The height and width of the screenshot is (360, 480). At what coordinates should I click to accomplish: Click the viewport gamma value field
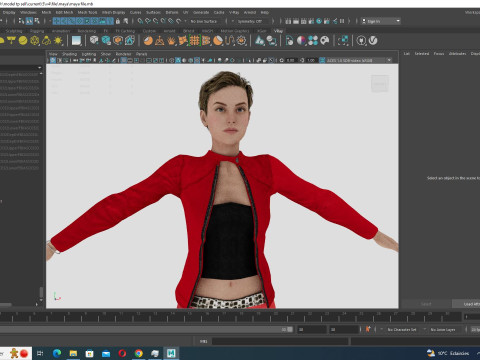(311, 60)
